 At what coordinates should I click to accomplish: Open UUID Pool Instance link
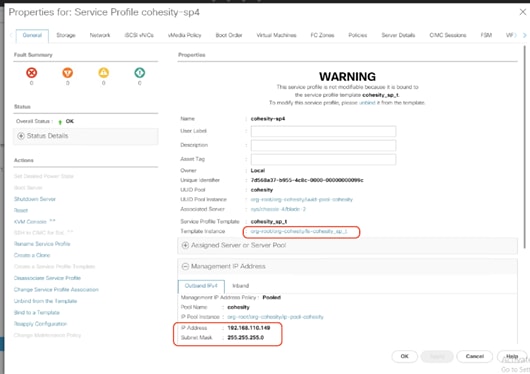pyautogui.click(x=302, y=200)
